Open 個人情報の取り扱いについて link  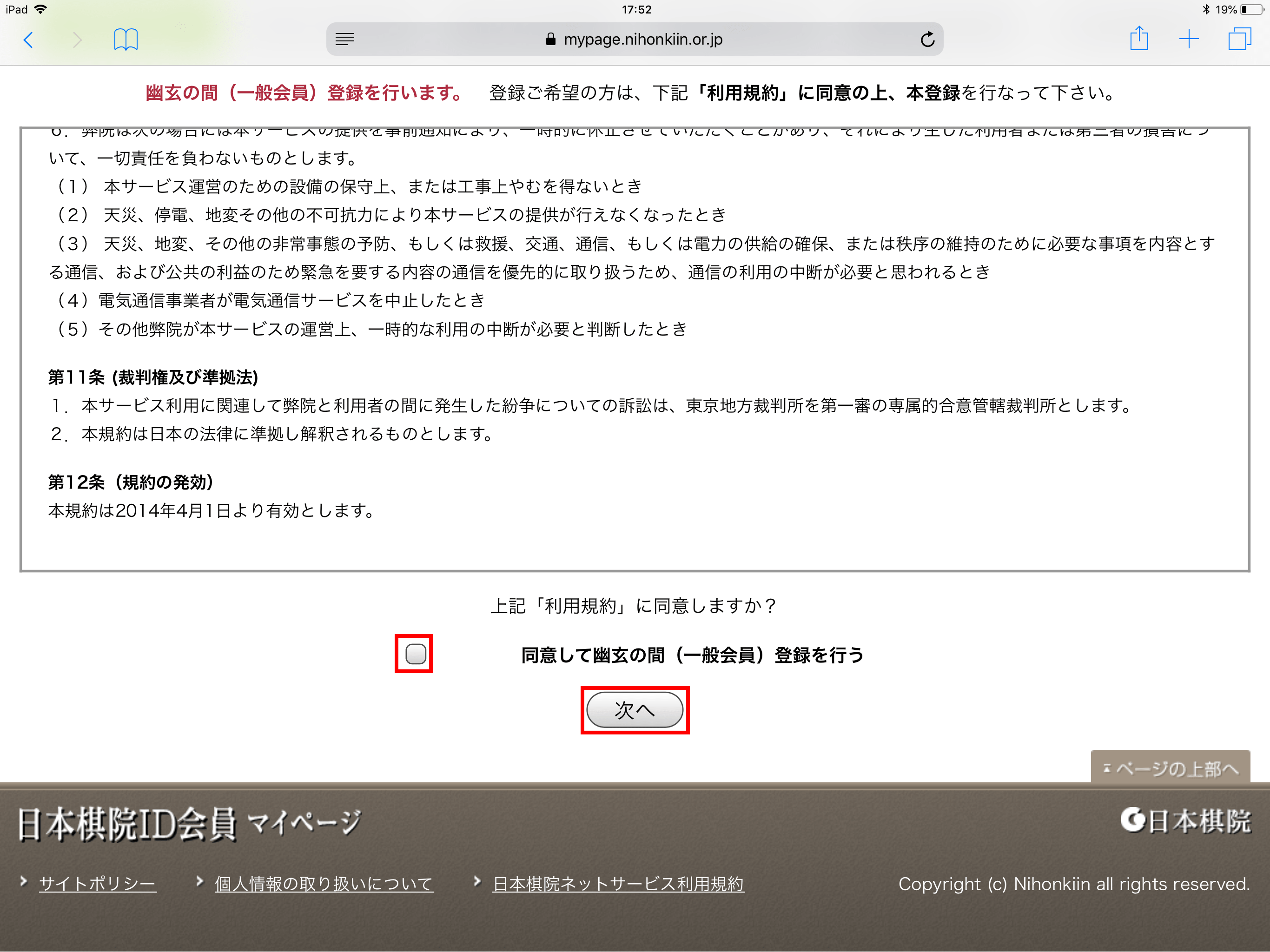point(324,884)
